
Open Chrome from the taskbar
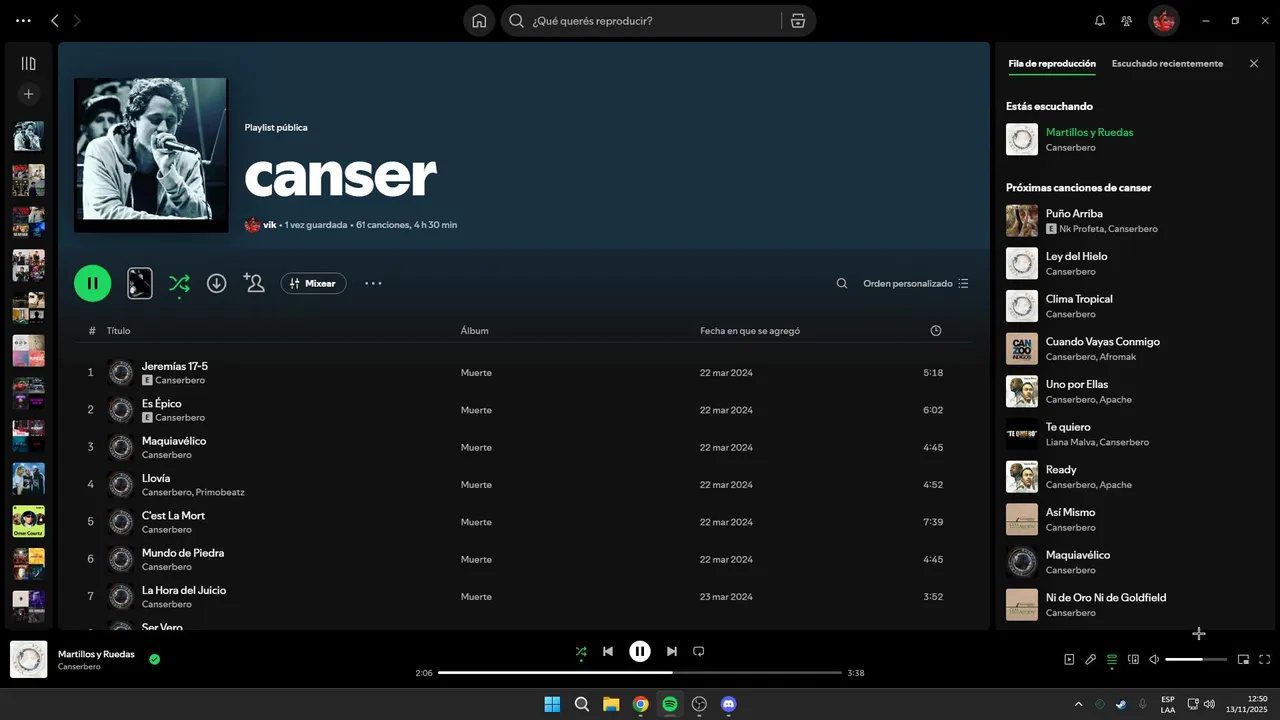[x=641, y=704]
